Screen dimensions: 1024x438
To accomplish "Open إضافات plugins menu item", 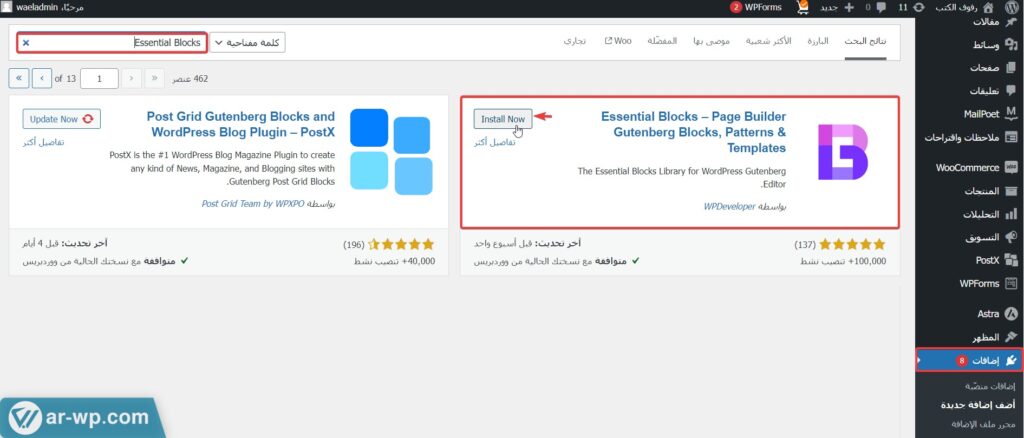I will point(969,360).
